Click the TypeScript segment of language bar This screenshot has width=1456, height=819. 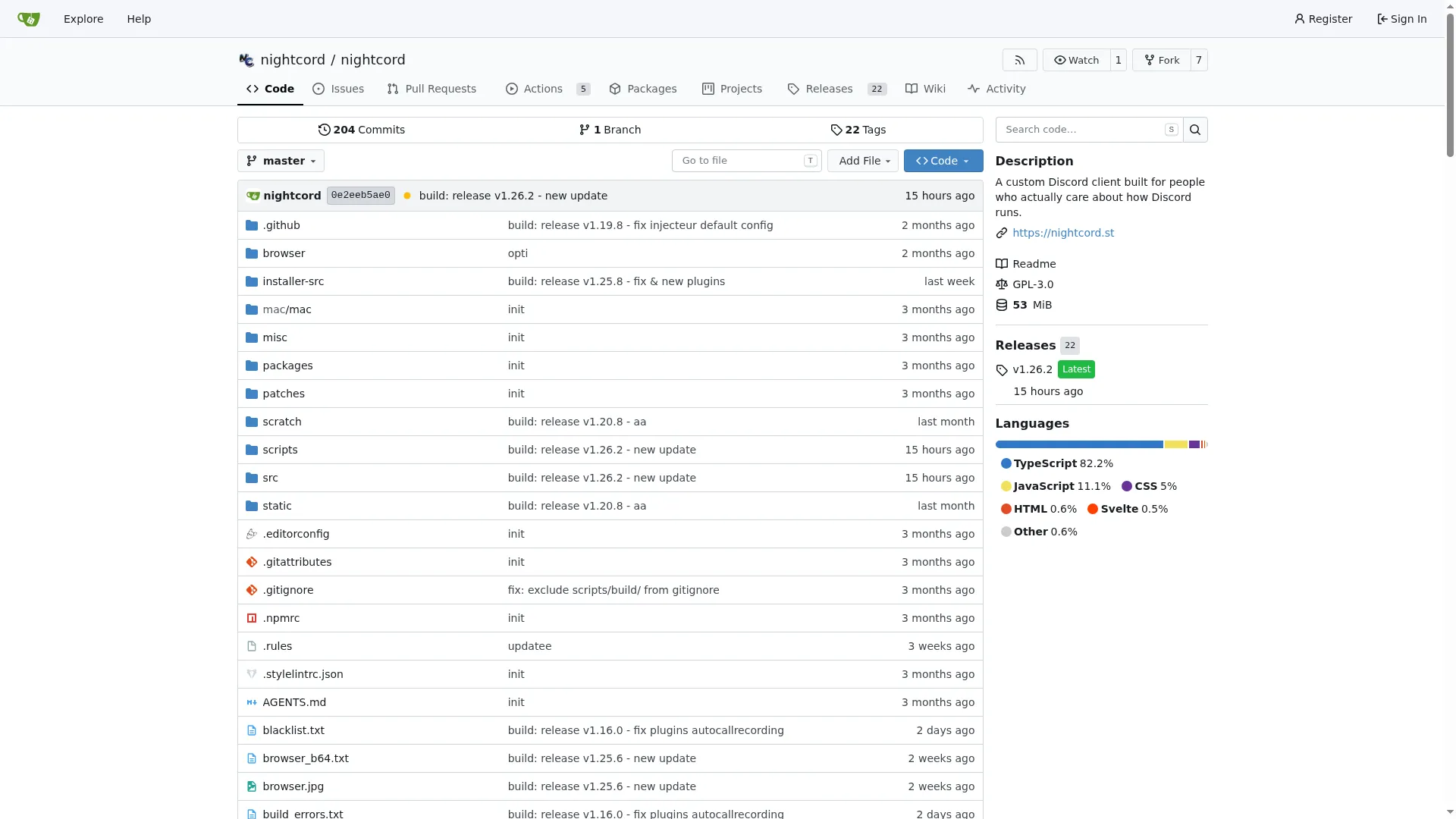pyautogui.click(x=1079, y=444)
